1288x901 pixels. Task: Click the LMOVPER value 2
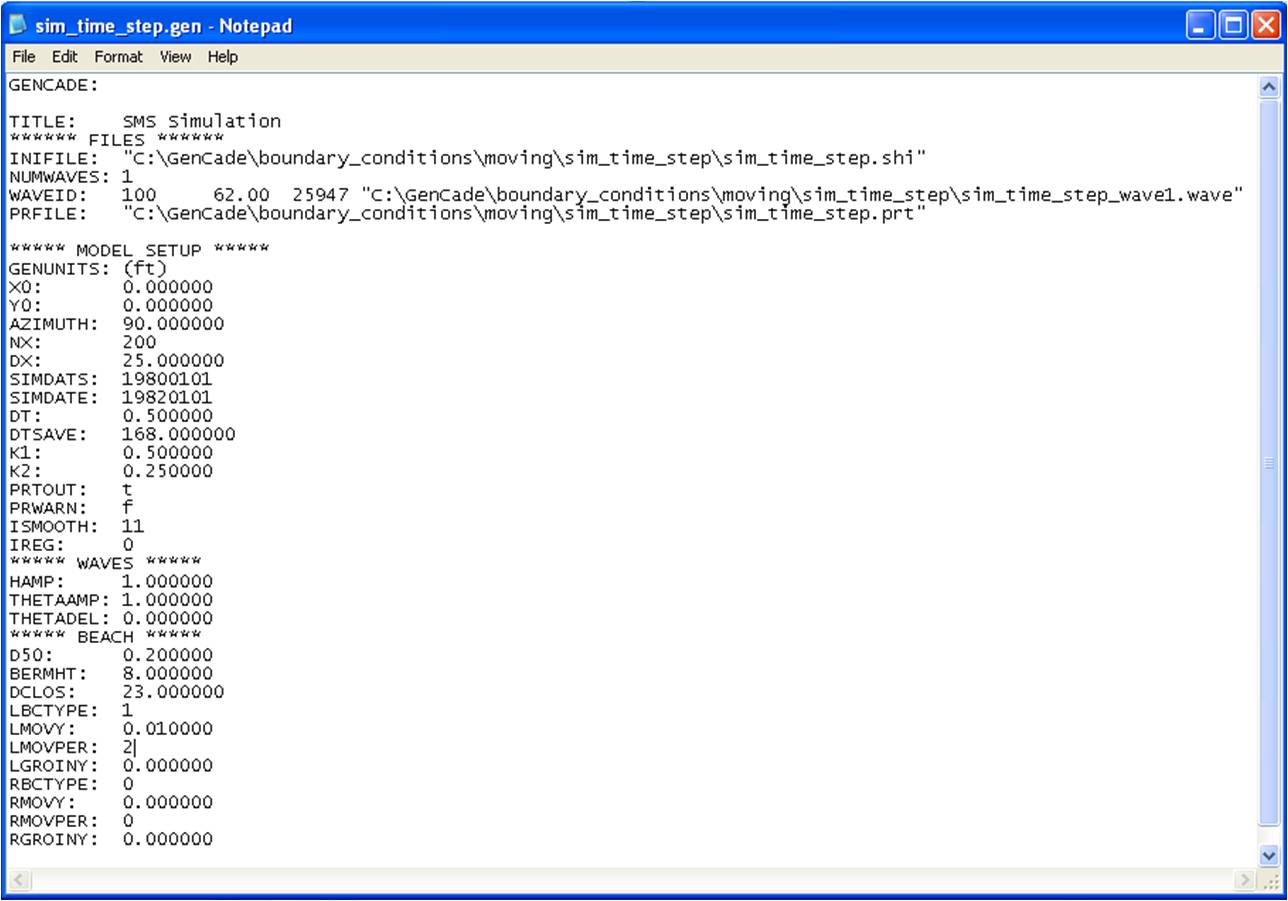[x=127, y=747]
